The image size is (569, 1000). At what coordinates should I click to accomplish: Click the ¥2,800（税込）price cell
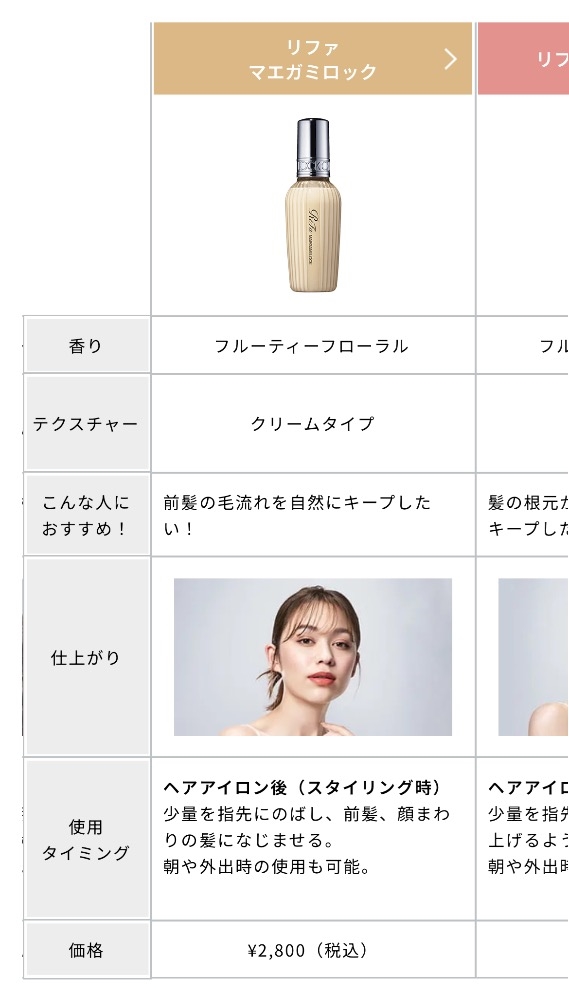point(309,951)
